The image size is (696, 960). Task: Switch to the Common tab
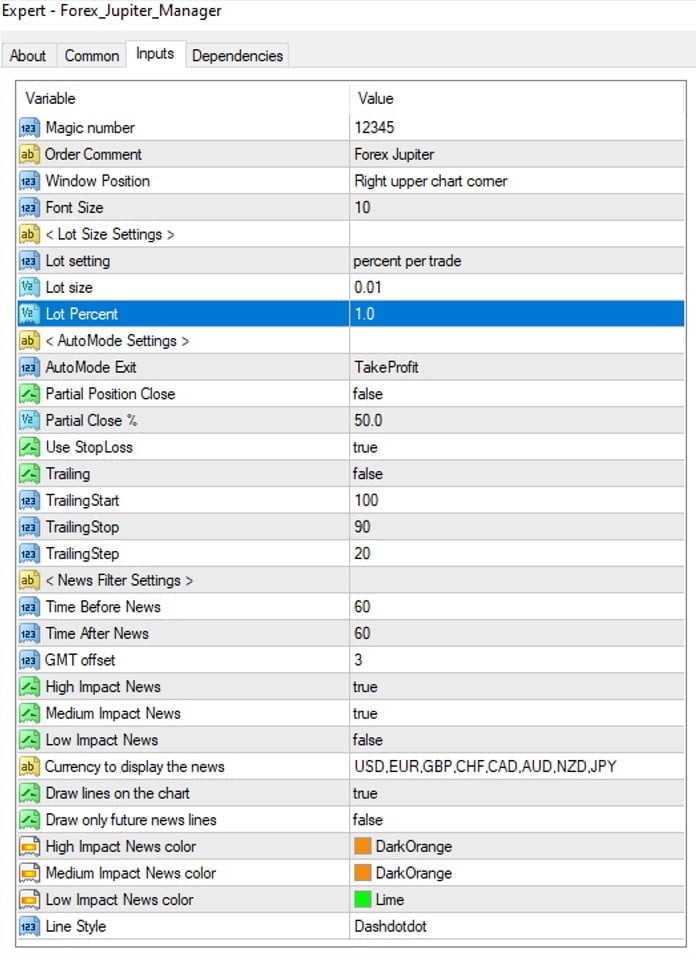91,56
